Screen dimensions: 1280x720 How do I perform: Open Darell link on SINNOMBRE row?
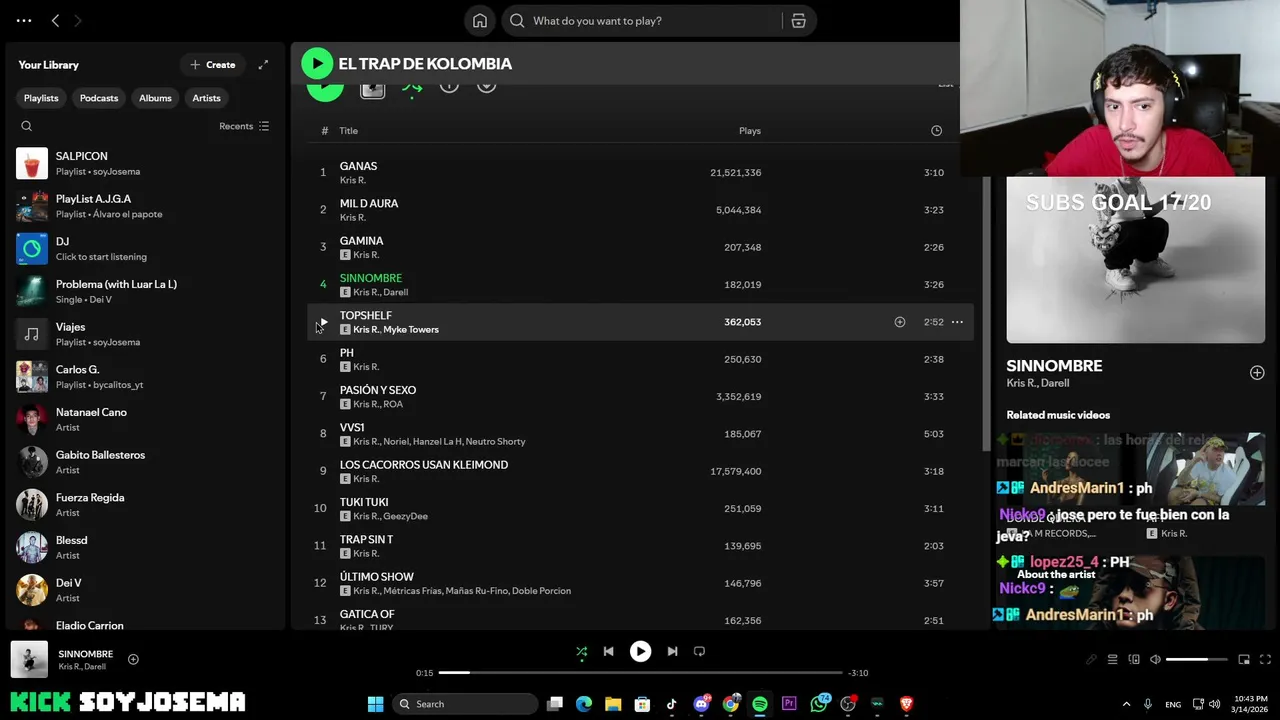[x=395, y=293]
